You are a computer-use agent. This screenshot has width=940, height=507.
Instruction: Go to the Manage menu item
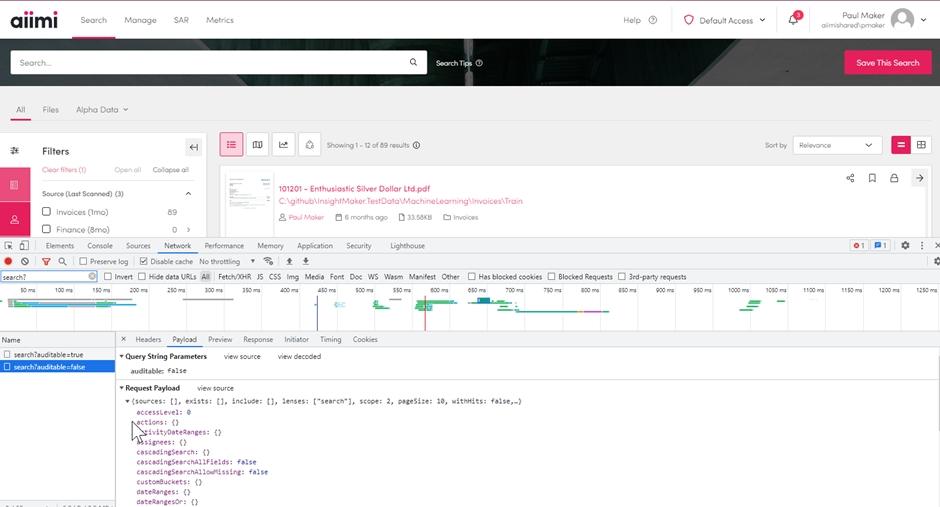pos(140,20)
